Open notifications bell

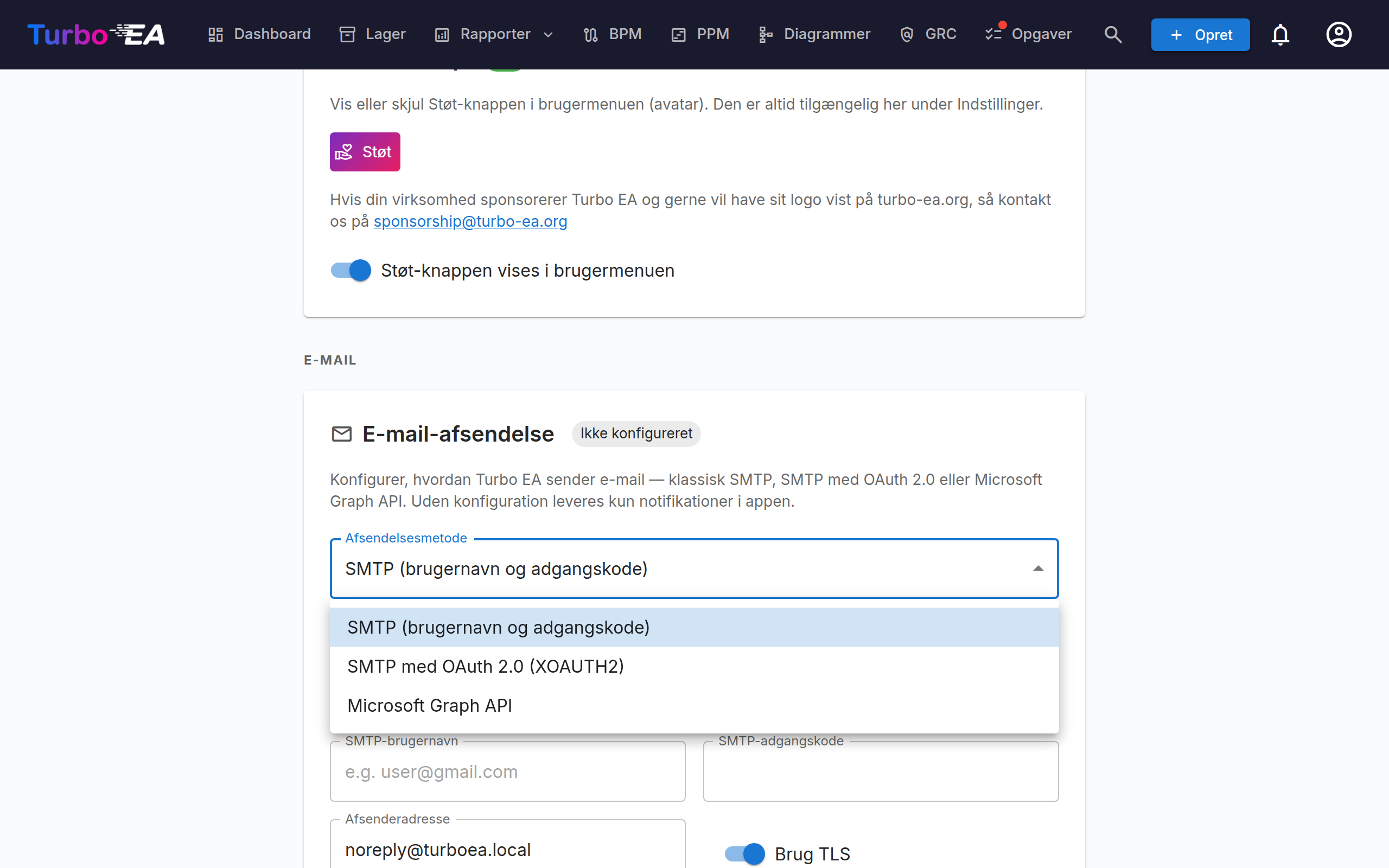(x=1280, y=34)
